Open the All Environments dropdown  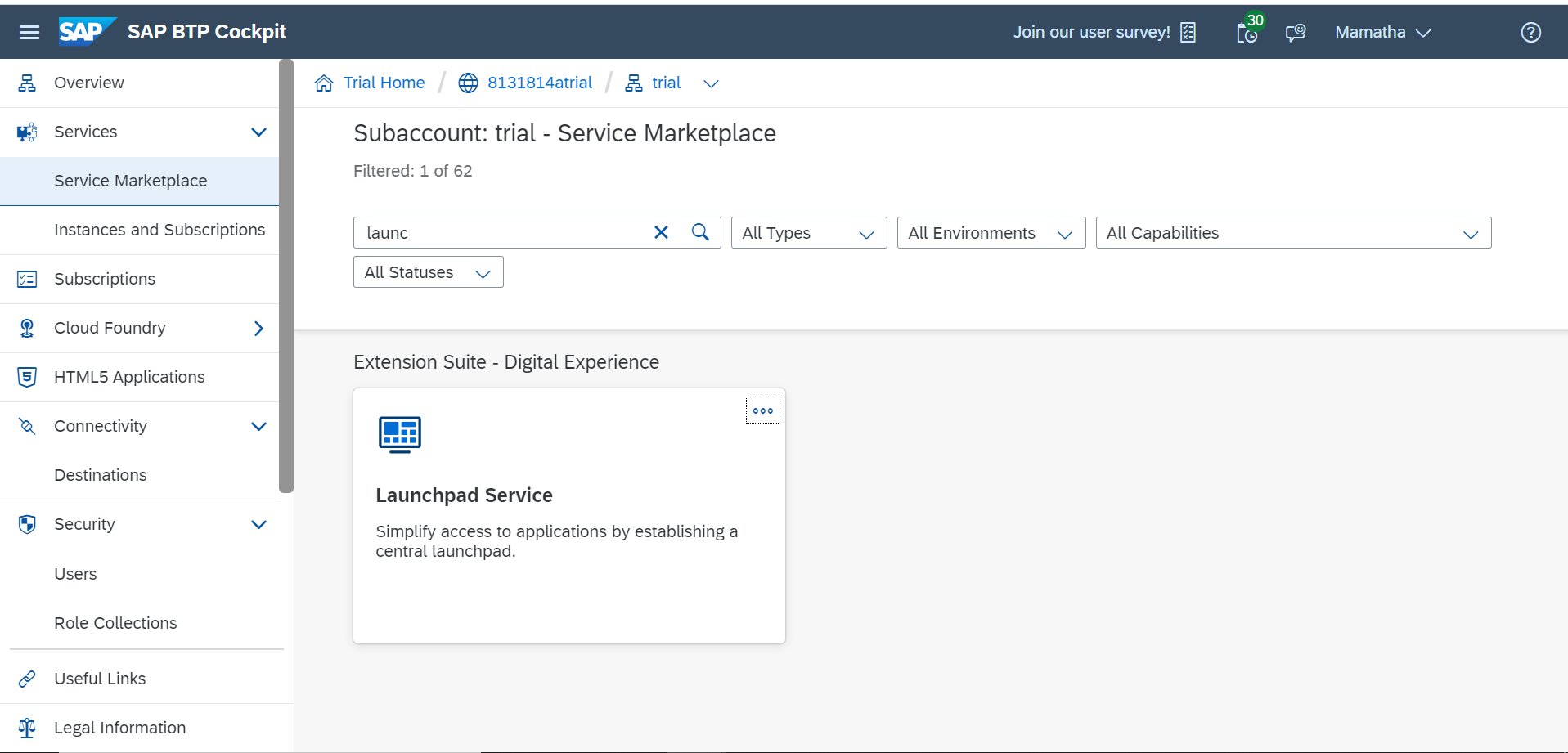[991, 233]
